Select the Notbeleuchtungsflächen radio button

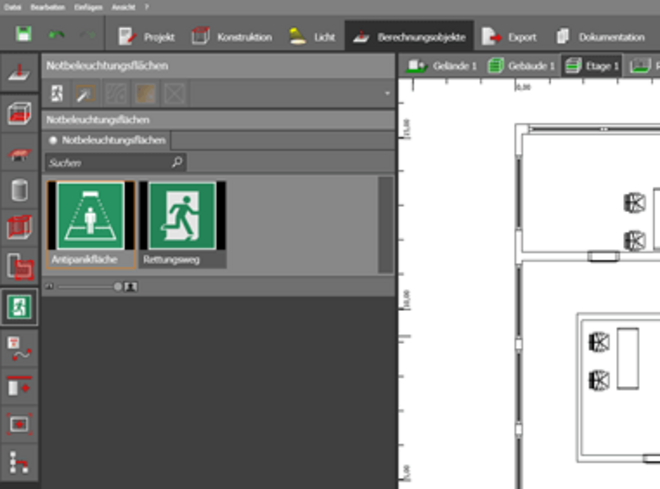pyautogui.click(x=53, y=140)
